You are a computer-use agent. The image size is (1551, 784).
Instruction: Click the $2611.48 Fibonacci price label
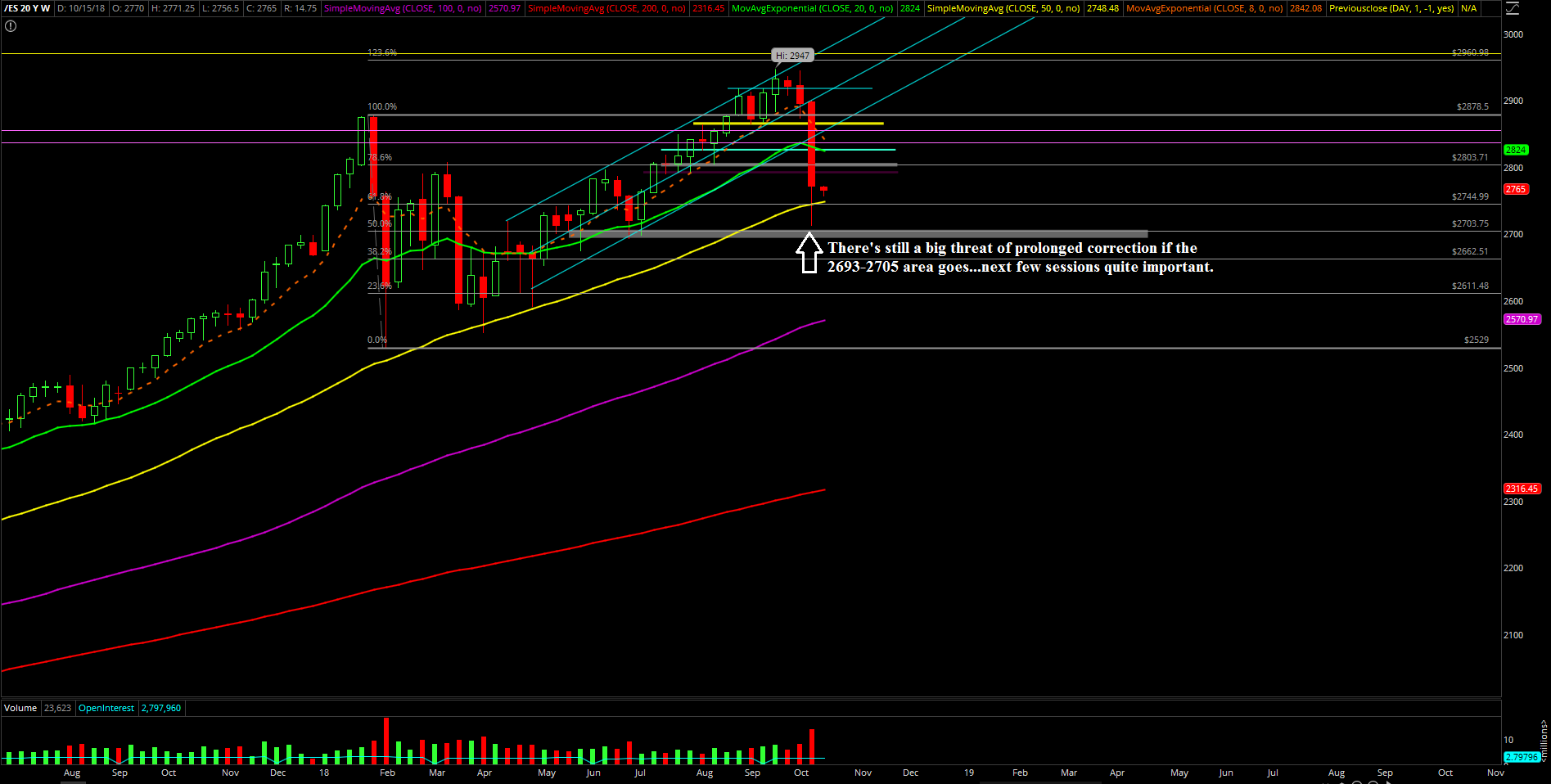[1470, 286]
